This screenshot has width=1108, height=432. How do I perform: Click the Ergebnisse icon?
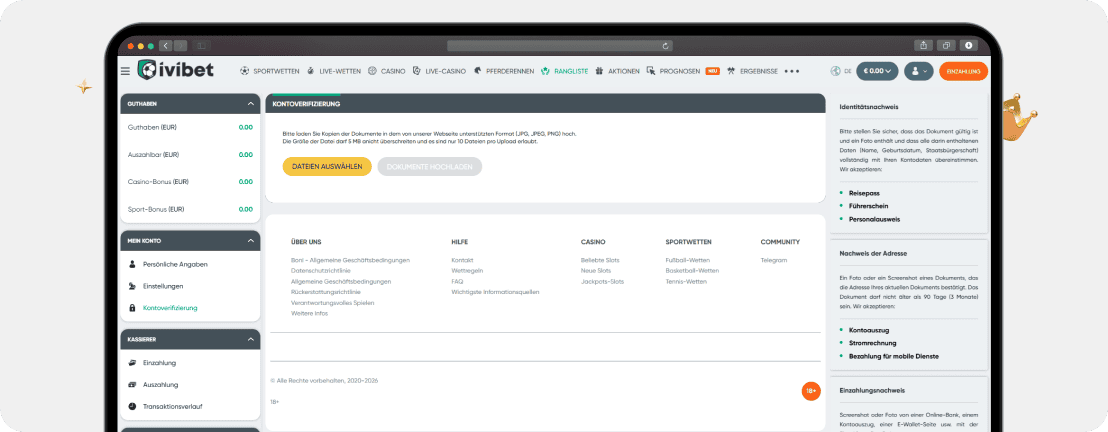[731, 71]
